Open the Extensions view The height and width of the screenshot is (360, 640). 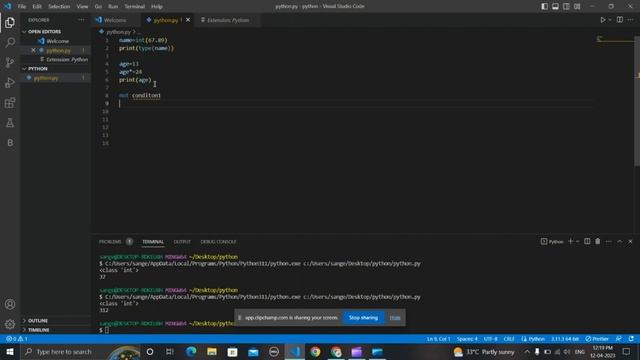[10, 102]
